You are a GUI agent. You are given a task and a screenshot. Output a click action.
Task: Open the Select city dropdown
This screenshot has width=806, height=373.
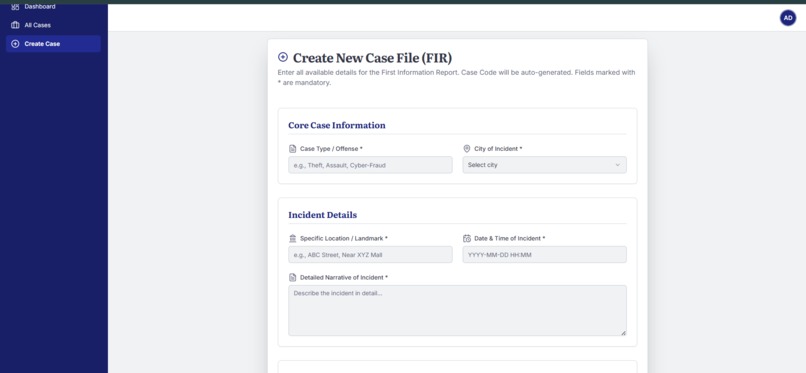coord(544,165)
